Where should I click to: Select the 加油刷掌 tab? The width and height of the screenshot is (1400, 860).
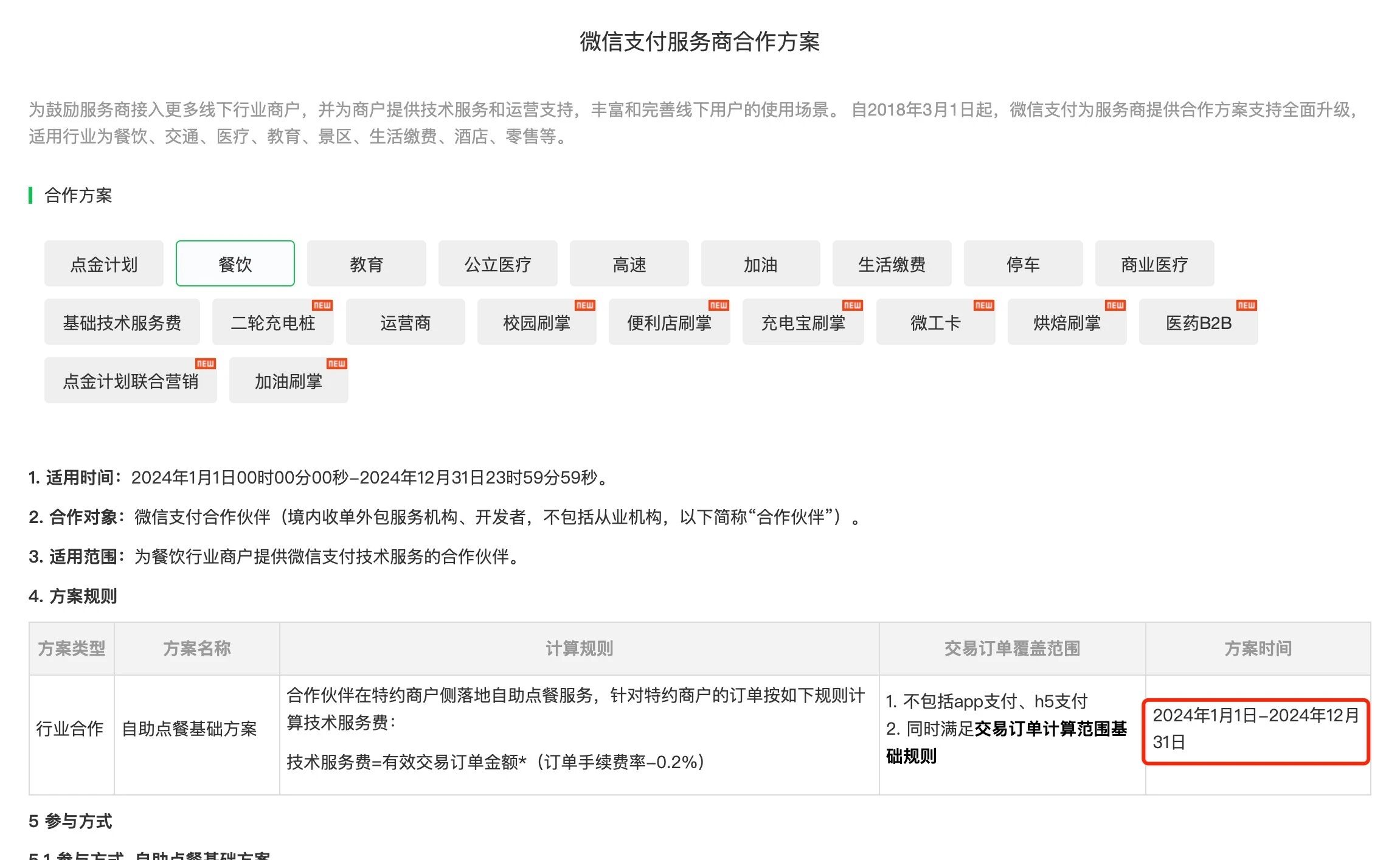click(x=288, y=381)
